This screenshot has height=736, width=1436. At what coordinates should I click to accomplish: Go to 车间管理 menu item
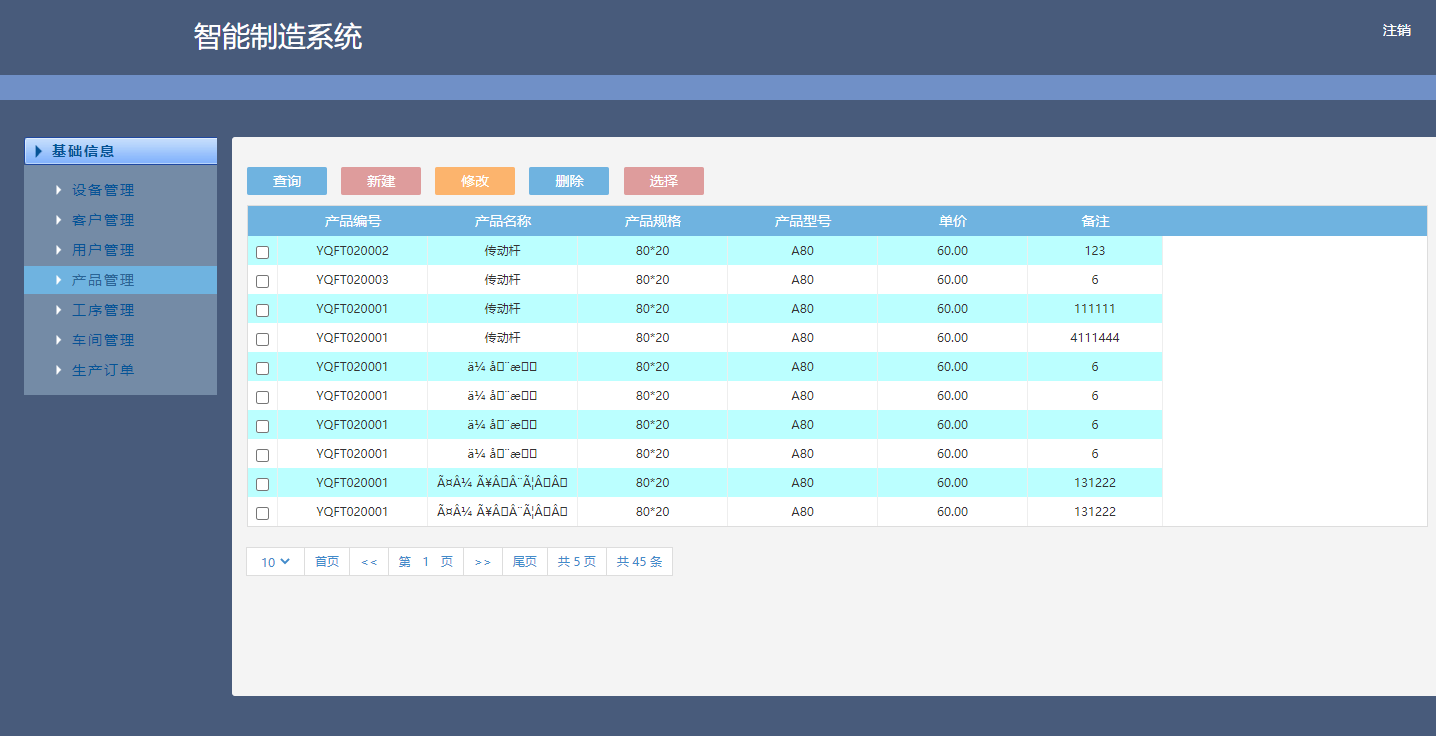pyautogui.click(x=103, y=340)
